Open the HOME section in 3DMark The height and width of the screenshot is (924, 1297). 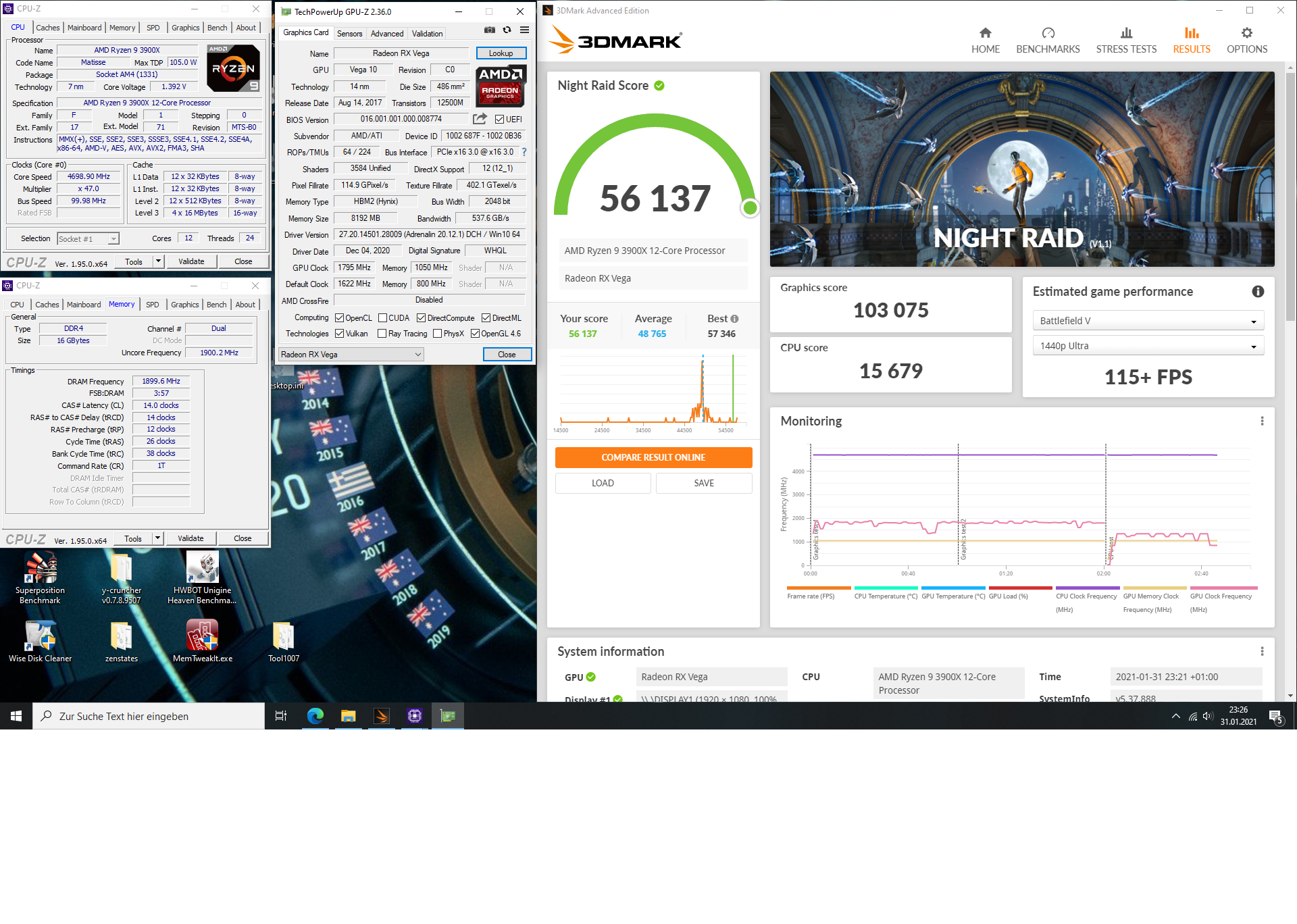point(985,41)
